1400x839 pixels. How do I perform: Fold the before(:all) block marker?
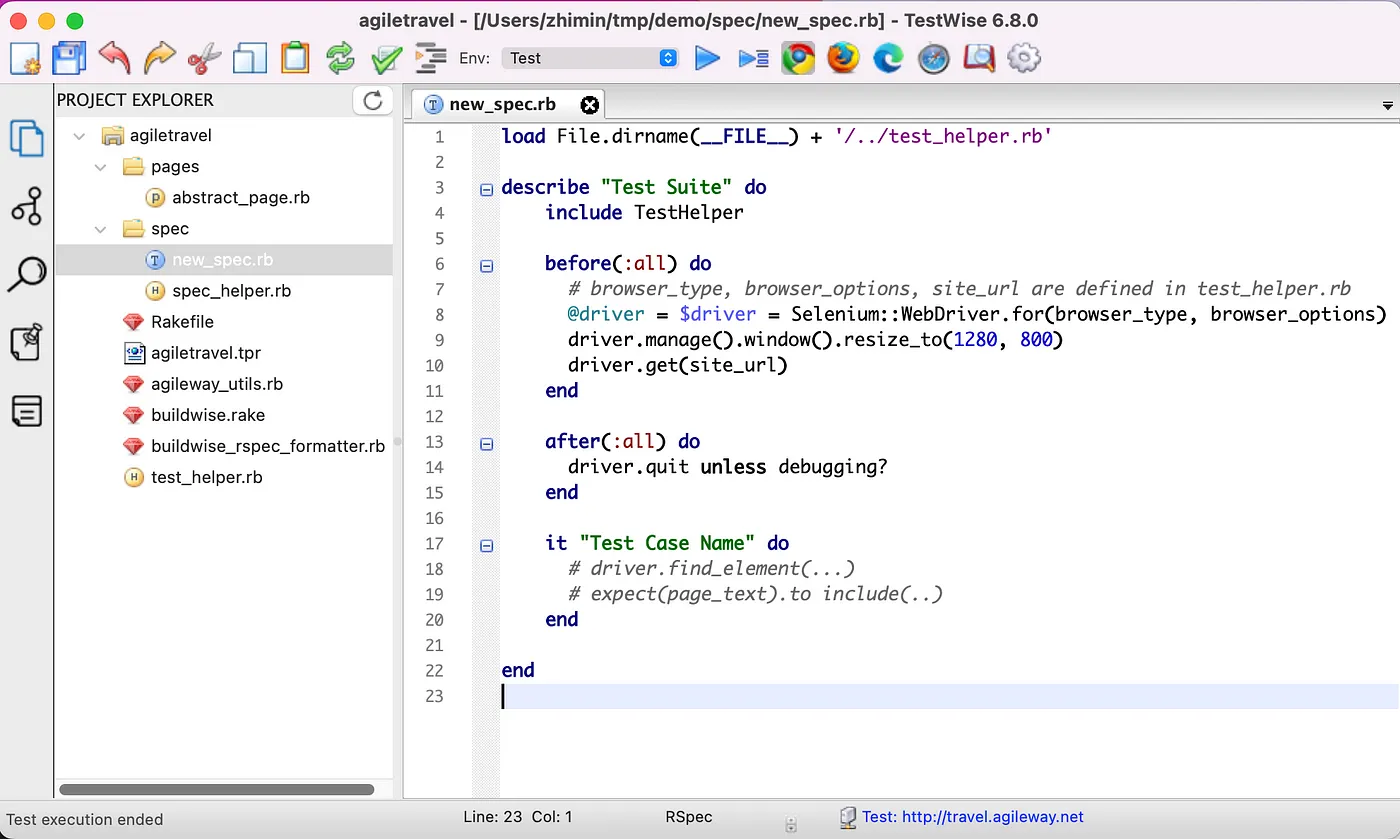pos(486,265)
